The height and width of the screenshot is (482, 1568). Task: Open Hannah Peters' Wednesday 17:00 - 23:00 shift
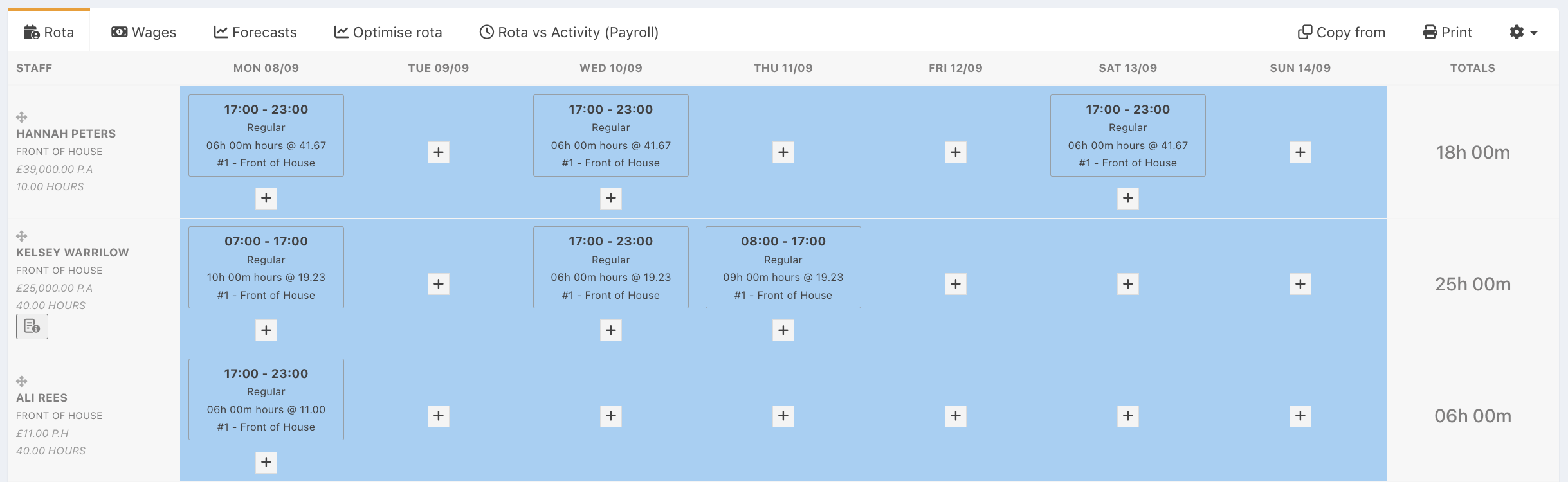coord(611,136)
